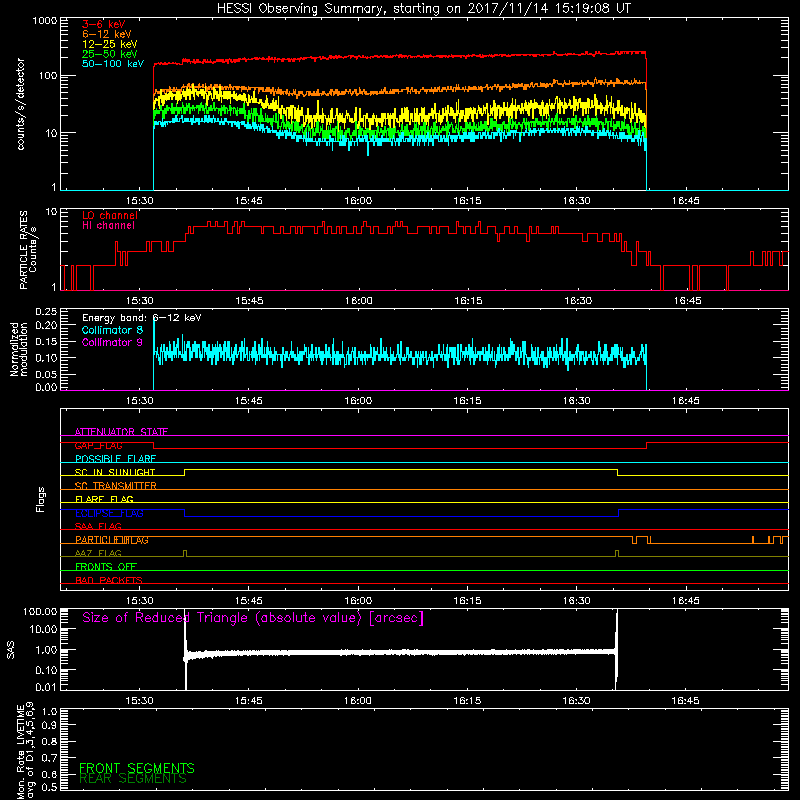Viewport: 800px width, 800px height.
Task: Click the yellow 'FLARE_FLAG' label
Action: point(104,499)
